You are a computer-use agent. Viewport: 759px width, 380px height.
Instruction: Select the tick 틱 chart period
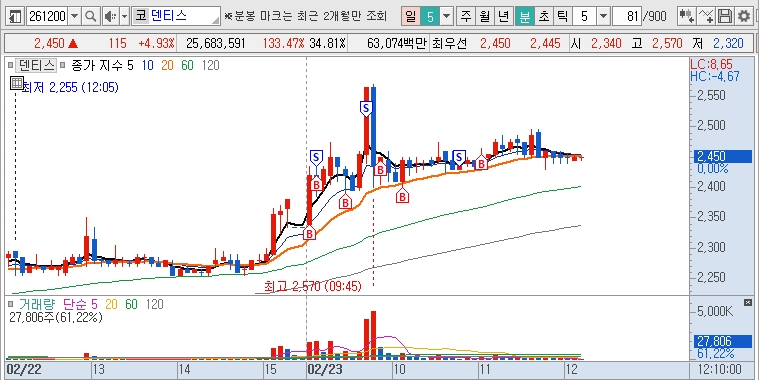pyautogui.click(x=562, y=17)
